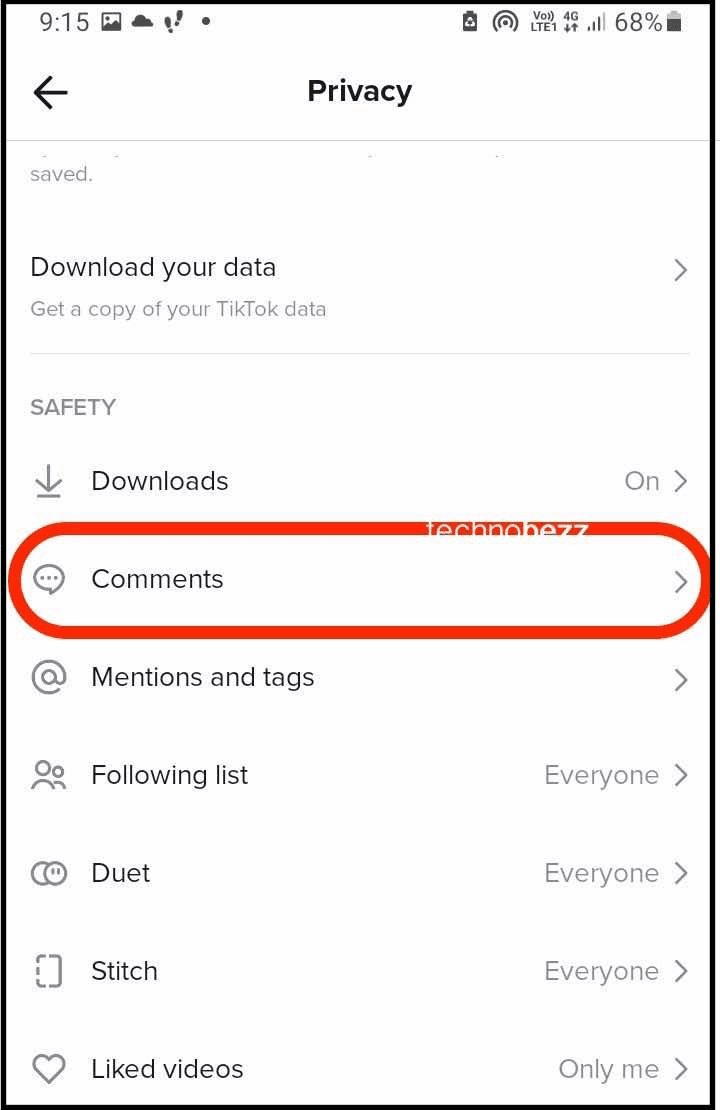Tap the Downloads arrow icon

[x=48, y=481]
